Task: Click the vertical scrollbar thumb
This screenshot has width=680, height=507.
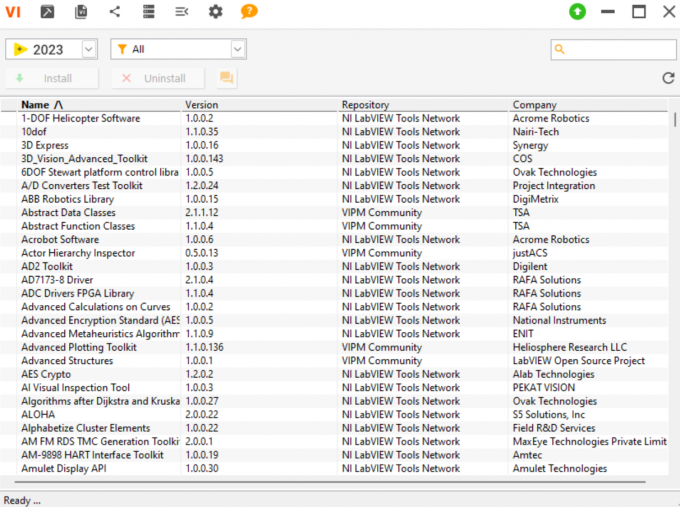Action: pyautogui.click(x=675, y=120)
